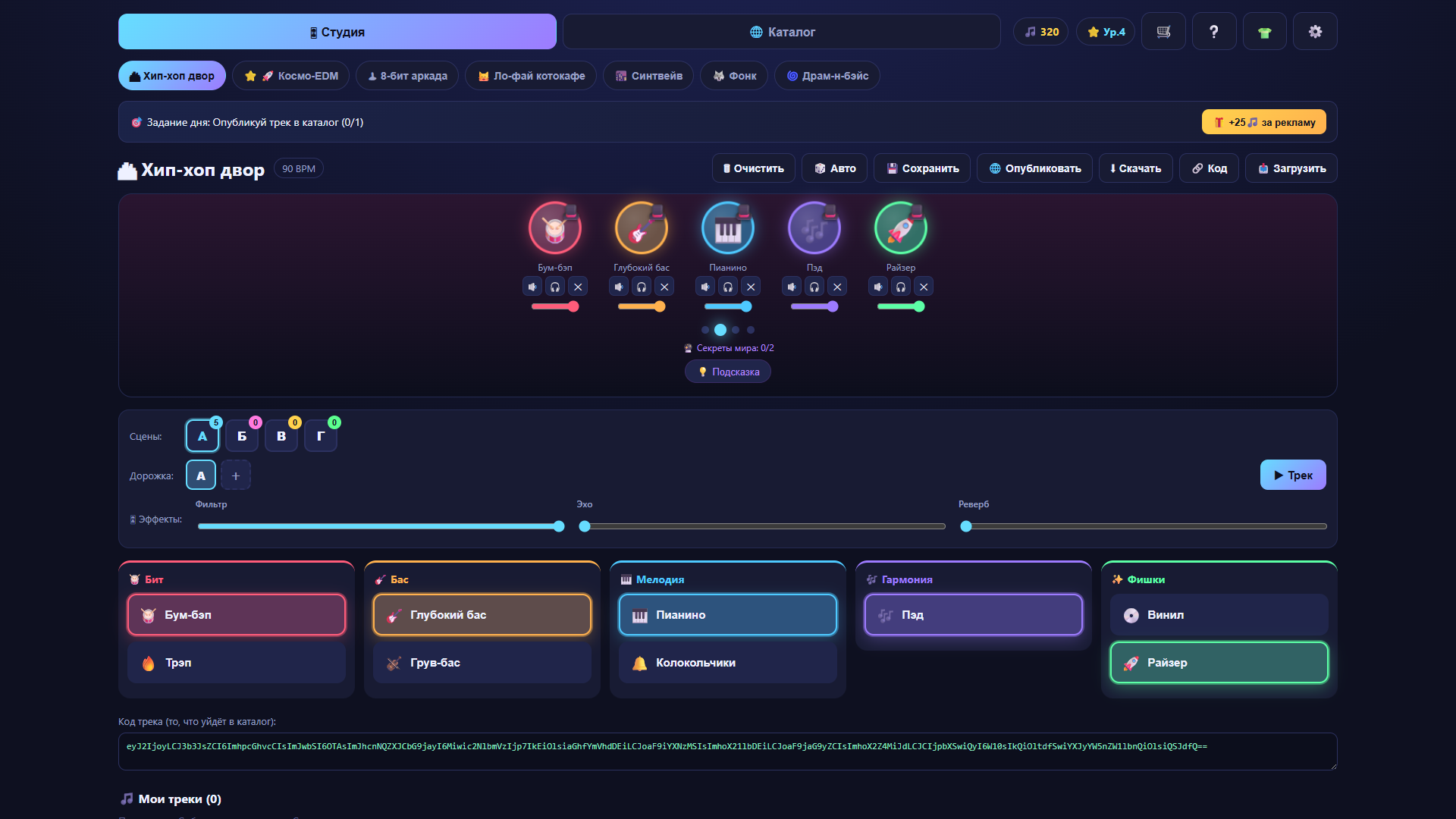Mute the Райзер character
This screenshot has height=819, width=1456.
878,287
